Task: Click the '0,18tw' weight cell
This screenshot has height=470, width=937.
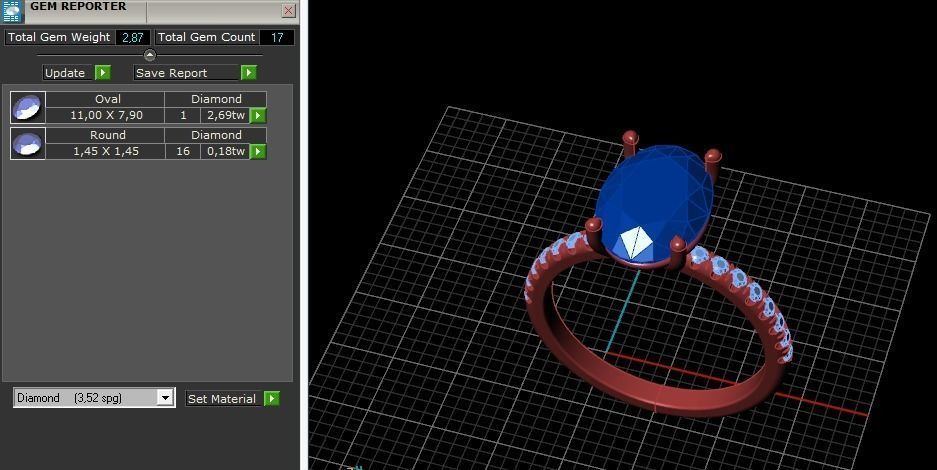Action: point(225,151)
